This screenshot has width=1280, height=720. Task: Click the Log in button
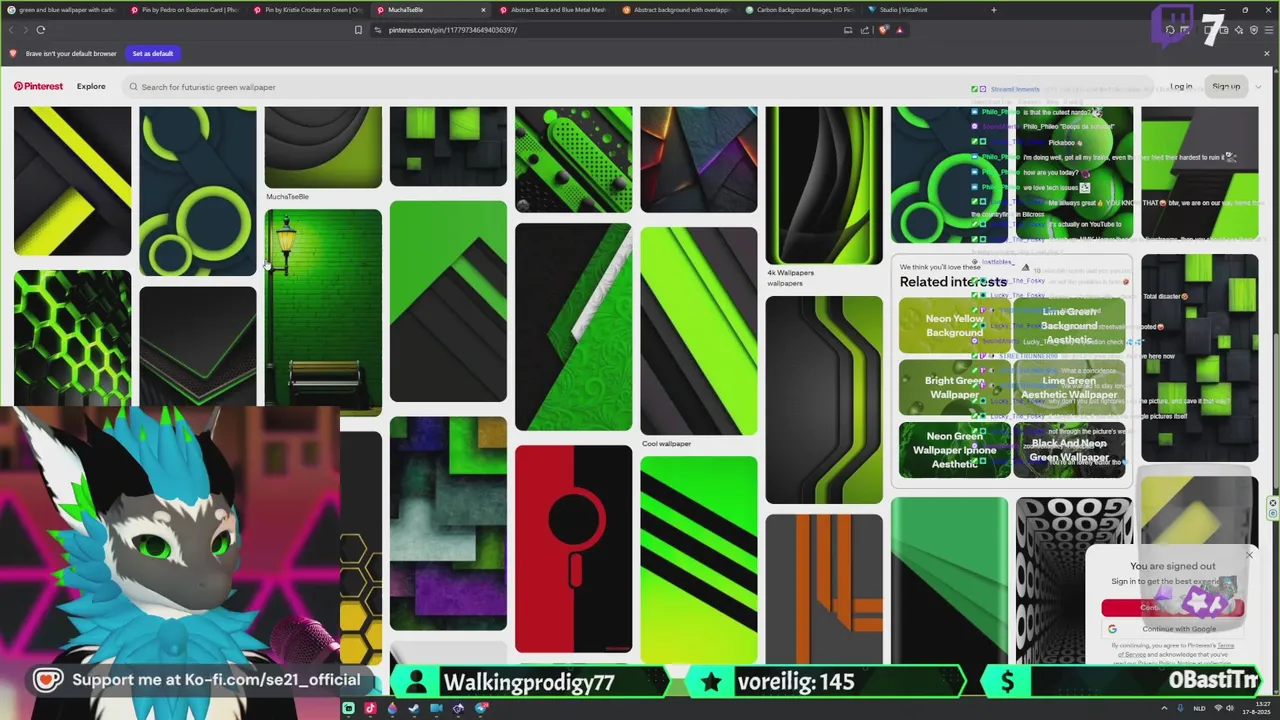(1181, 87)
